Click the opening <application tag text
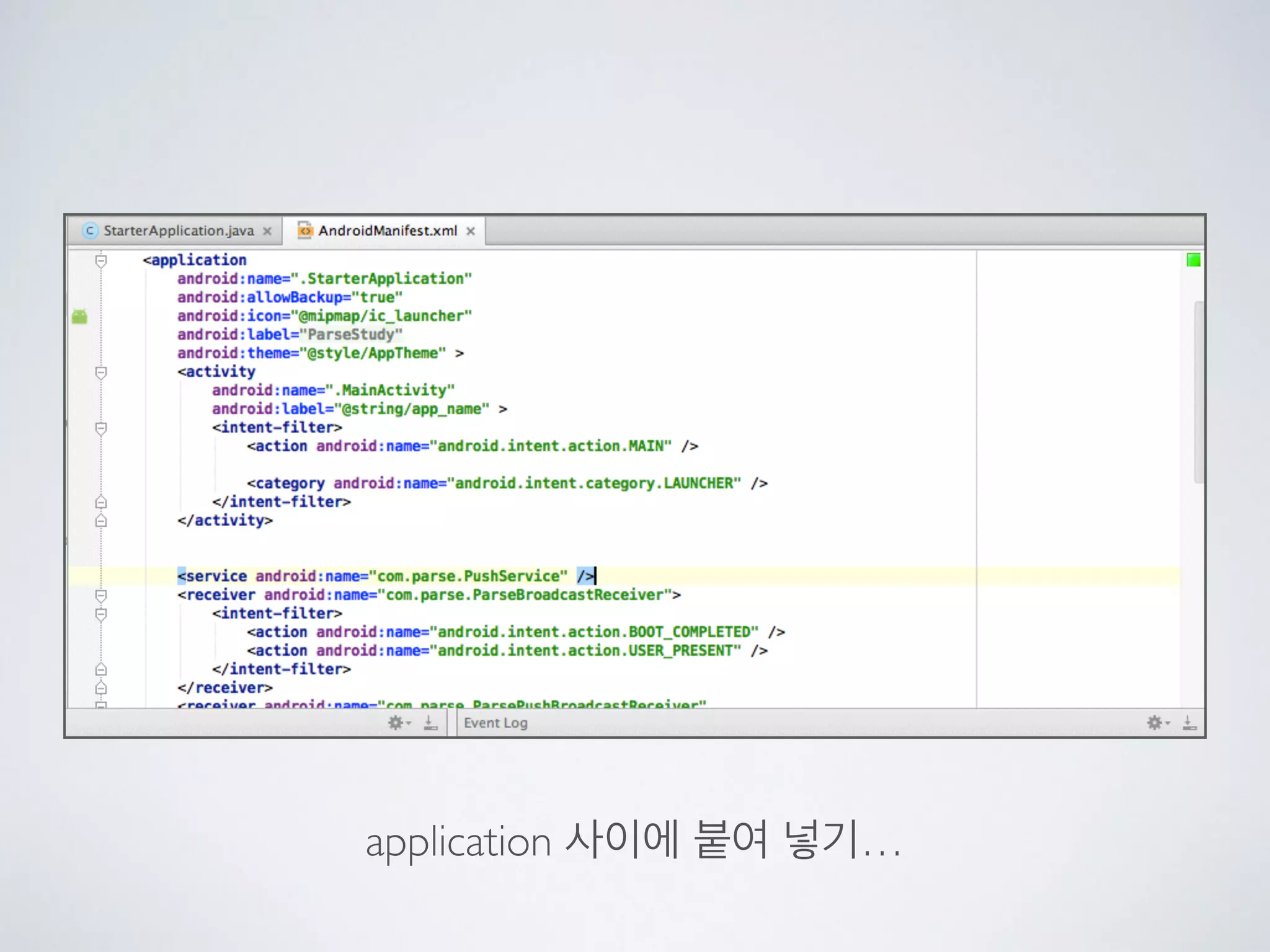The height and width of the screenshot is (952, 1270). click(195, 260)
